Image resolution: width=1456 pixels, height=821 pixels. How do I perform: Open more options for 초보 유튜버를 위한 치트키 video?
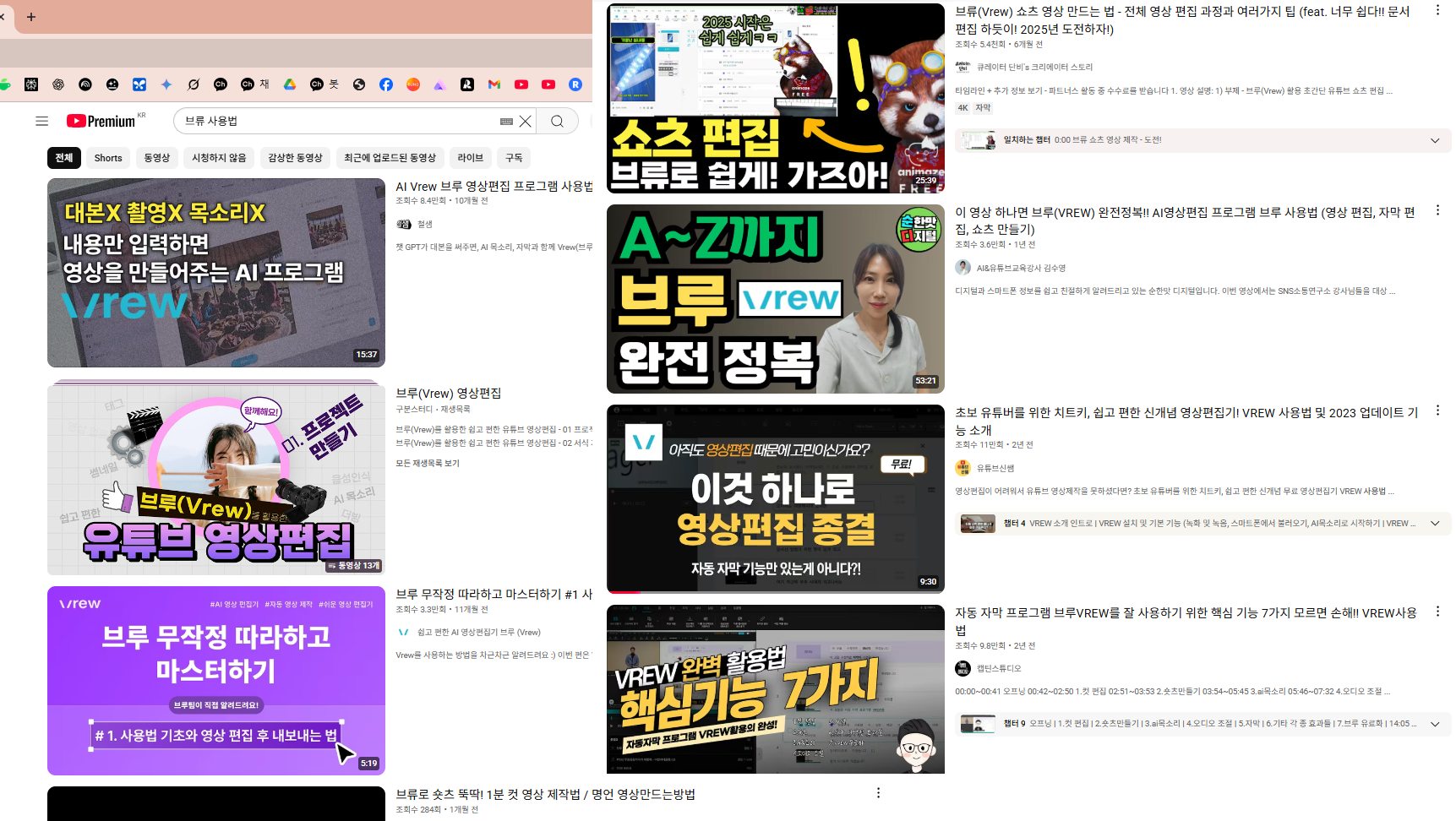1437,410
